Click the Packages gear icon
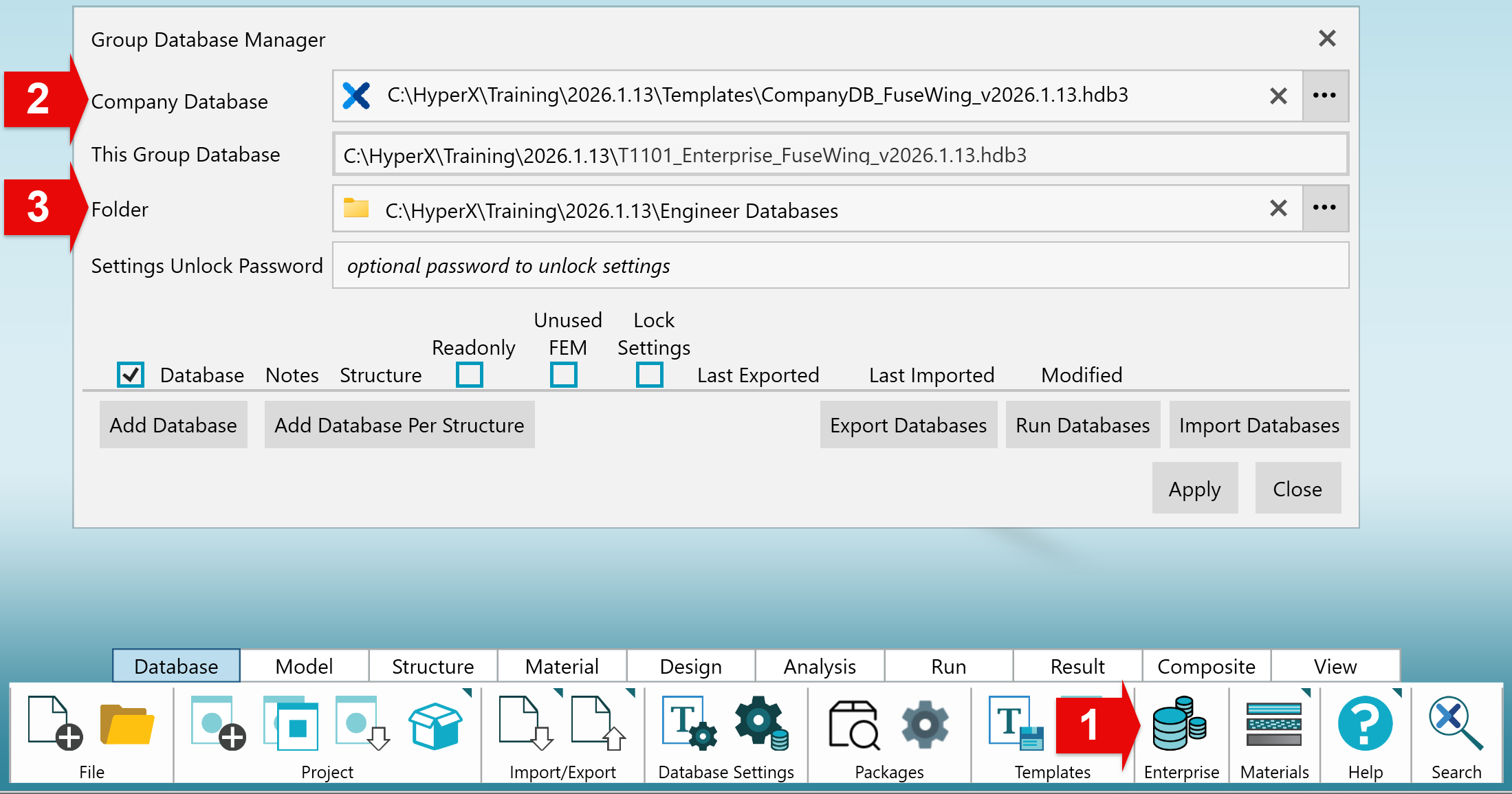Screen dimensions: 1512x794 (x=925, y=724)
